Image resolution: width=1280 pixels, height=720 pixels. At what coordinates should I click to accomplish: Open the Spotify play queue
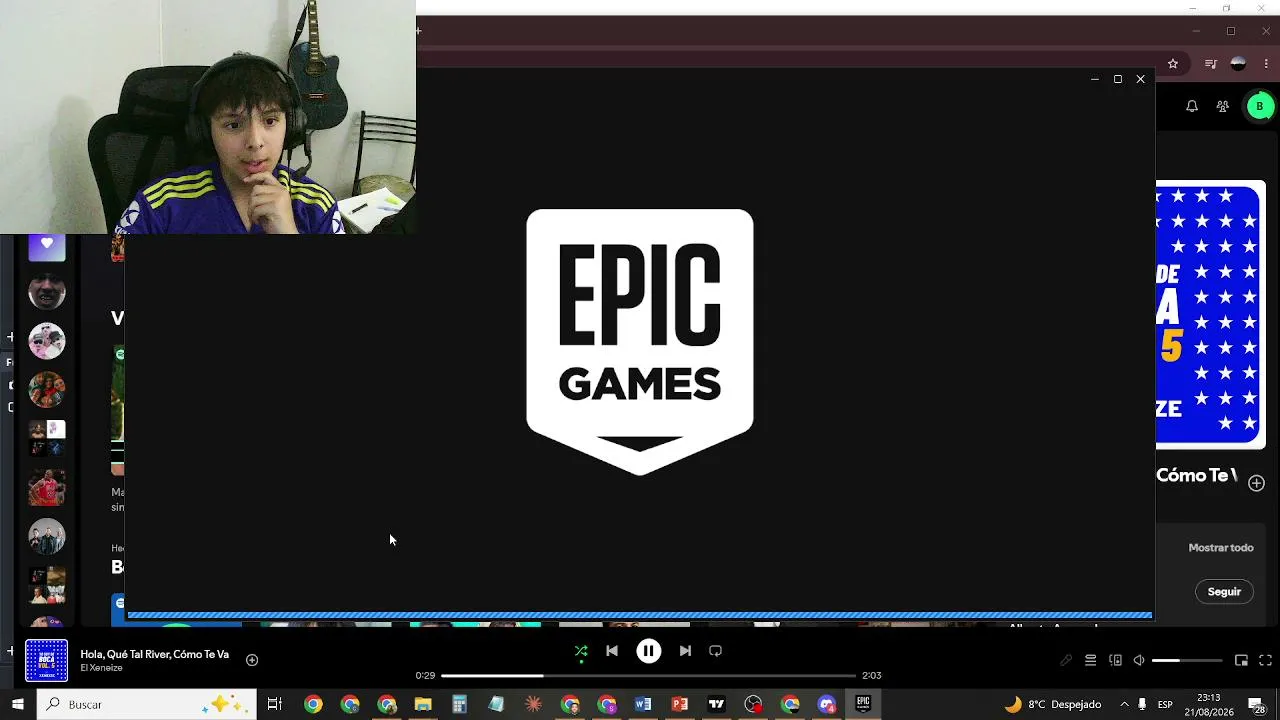pos(1091,661)
